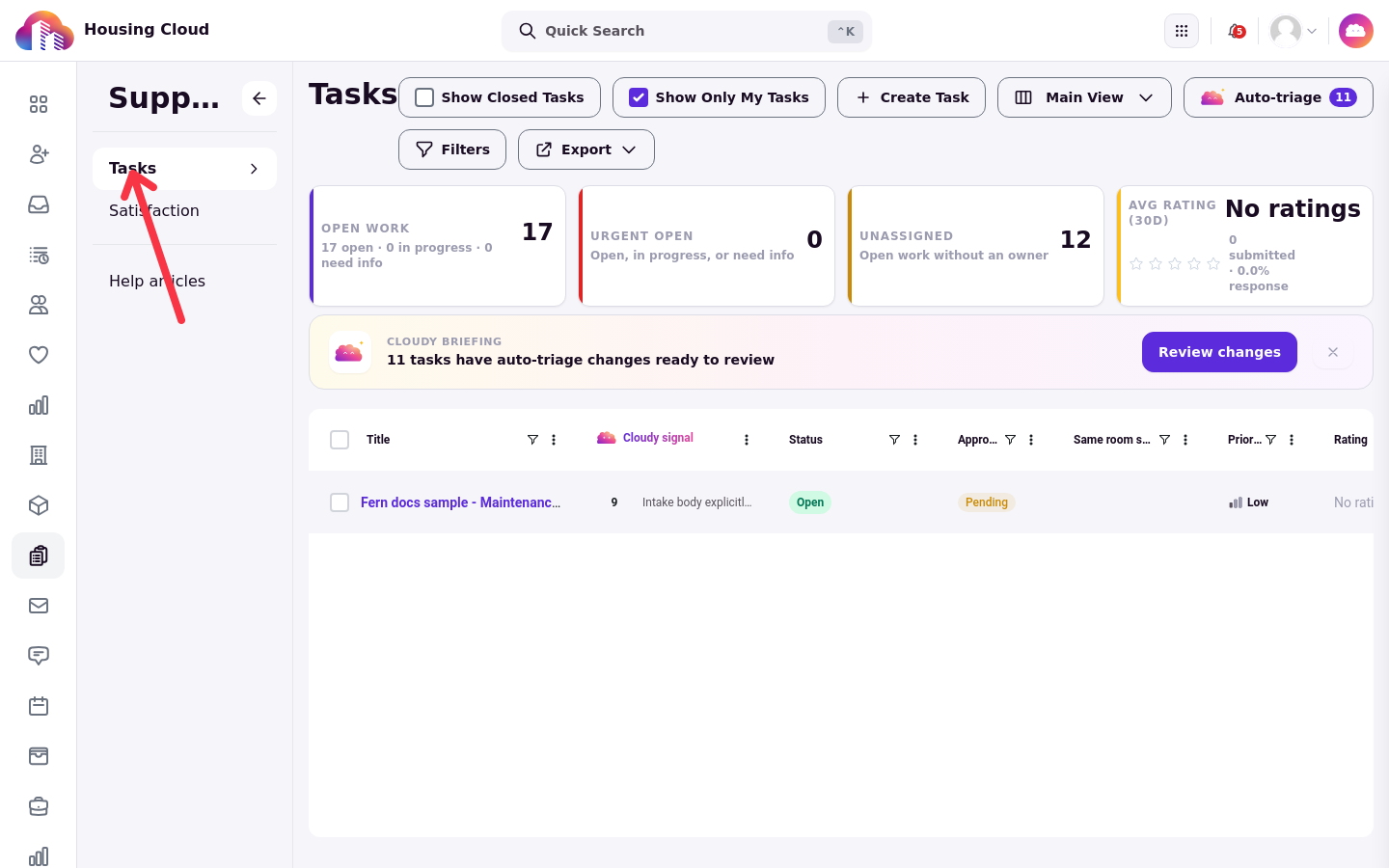Viewport: 1389px width, 868px height.
Task: Open notifications bell with badge 5
Action: [1236, 31]
